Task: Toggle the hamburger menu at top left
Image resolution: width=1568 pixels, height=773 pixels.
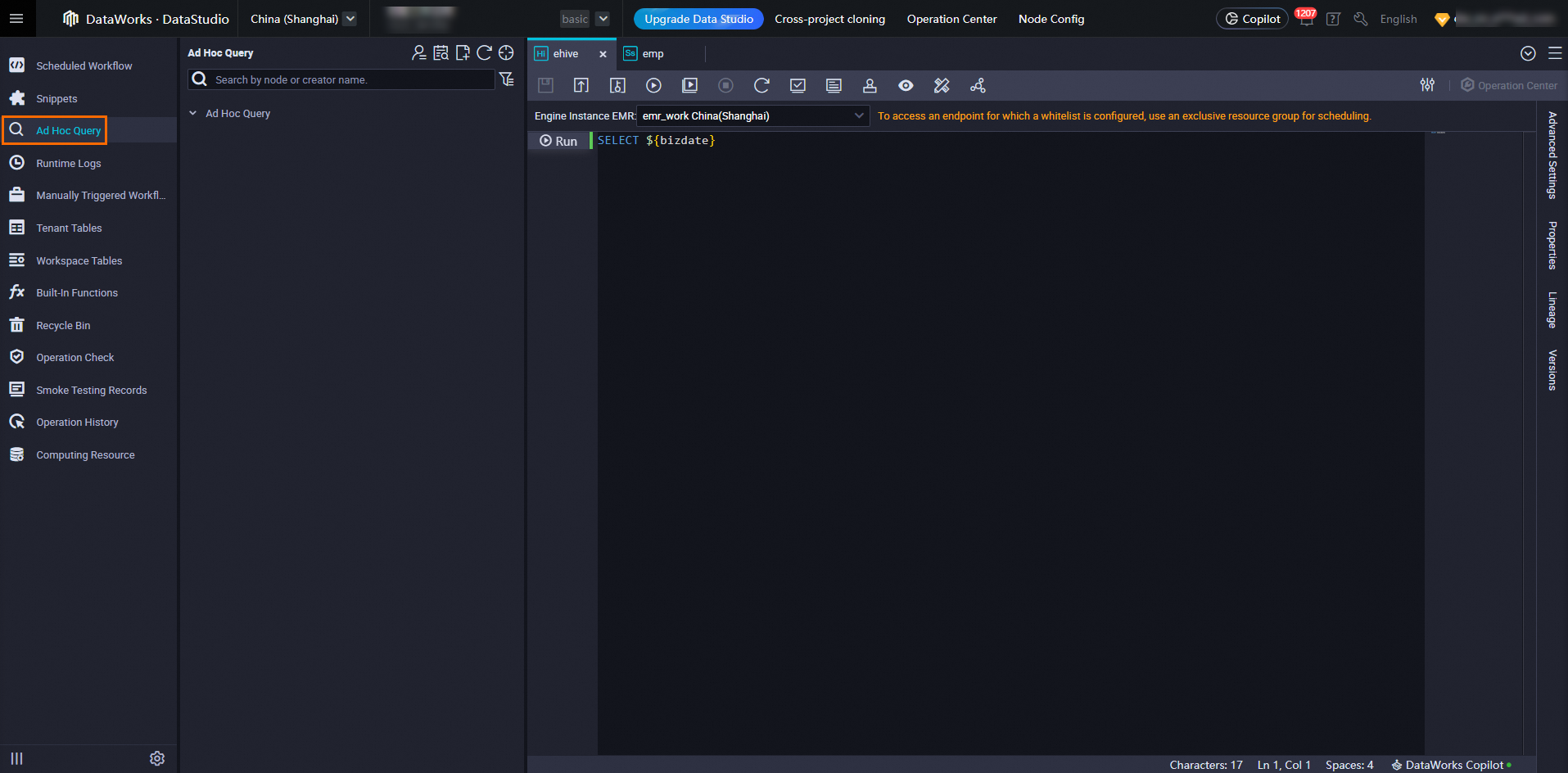Action: tap(16, 18)
